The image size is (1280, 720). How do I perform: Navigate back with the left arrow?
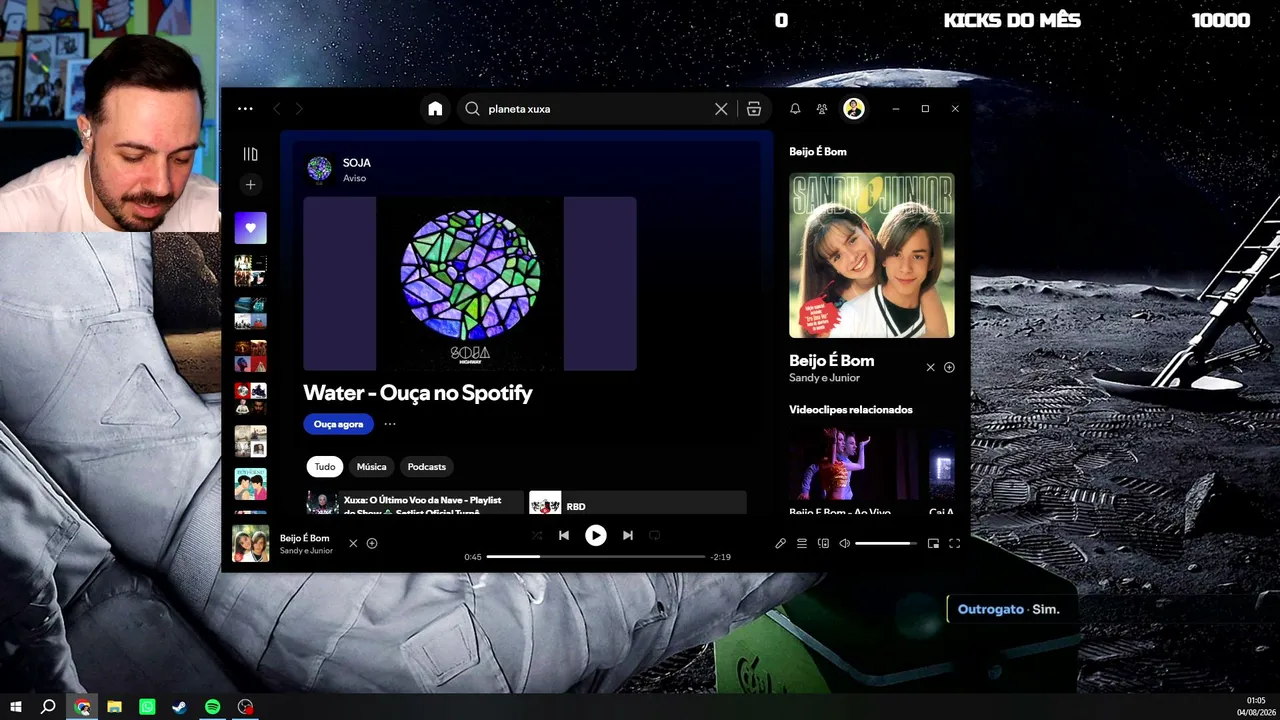point(277,109)
